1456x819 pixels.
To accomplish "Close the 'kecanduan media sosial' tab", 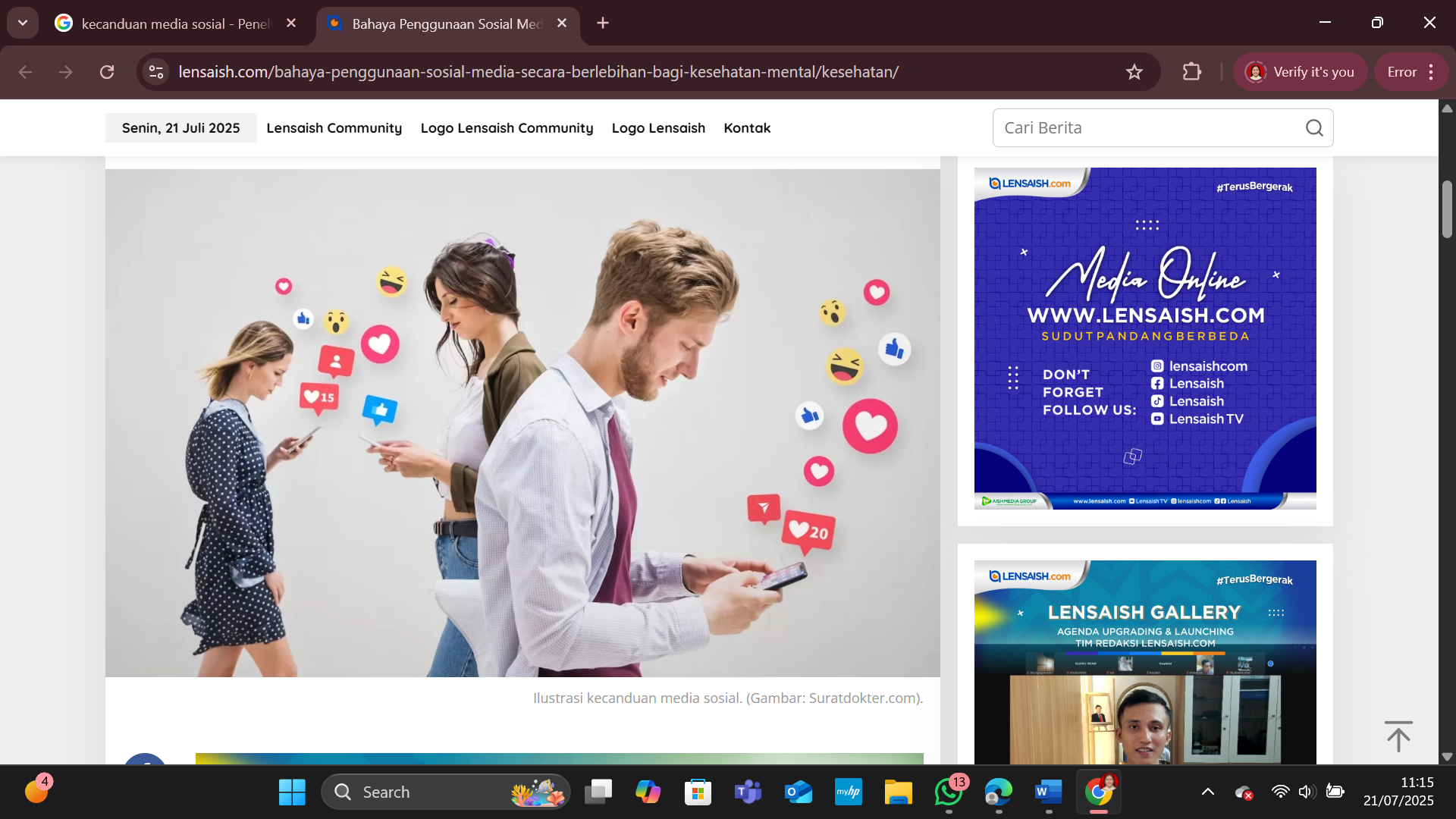I will (291, 24).
